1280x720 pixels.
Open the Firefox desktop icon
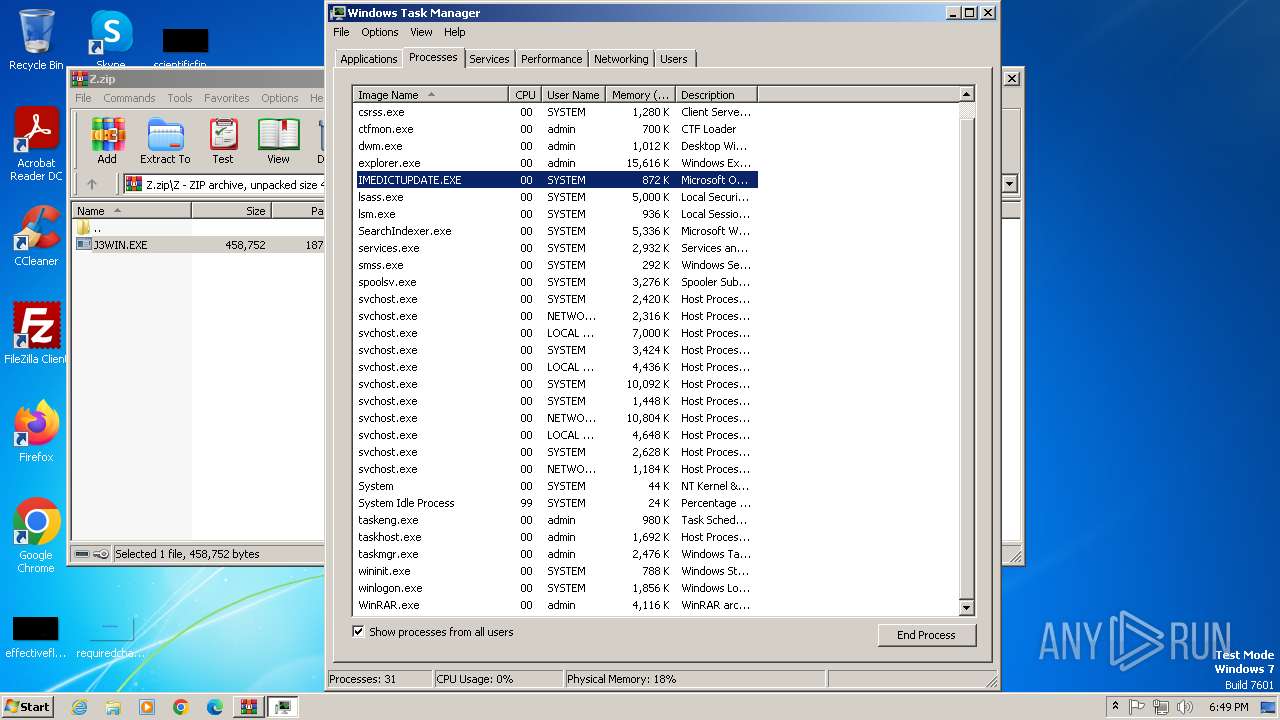coord(36,431)
